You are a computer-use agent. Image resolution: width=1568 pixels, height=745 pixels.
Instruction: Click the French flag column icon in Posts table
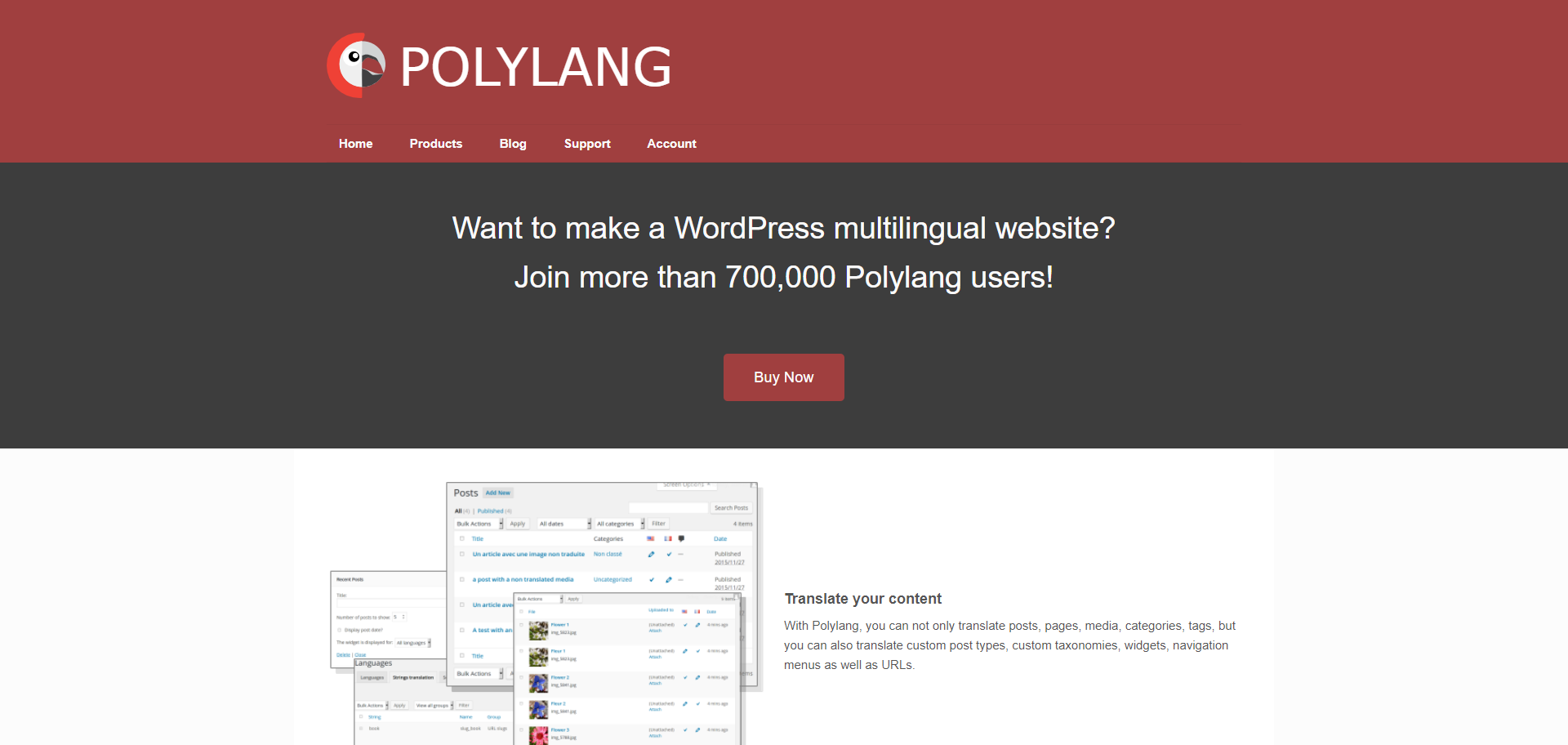(x=667, y=539)
